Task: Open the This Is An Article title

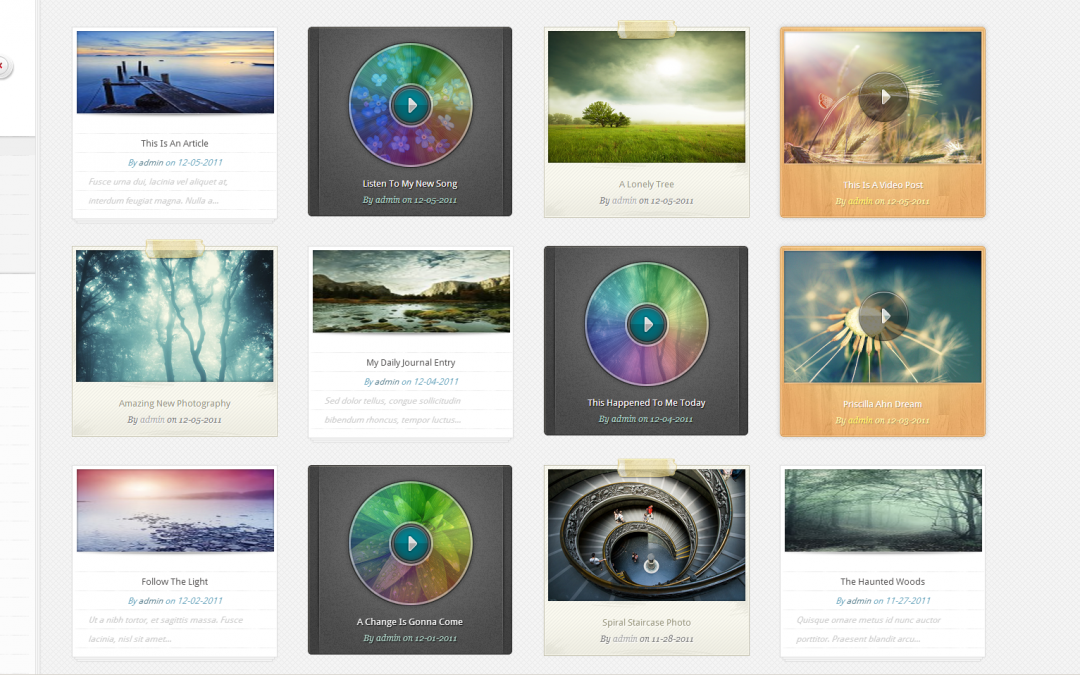Action: coord(174,143)
